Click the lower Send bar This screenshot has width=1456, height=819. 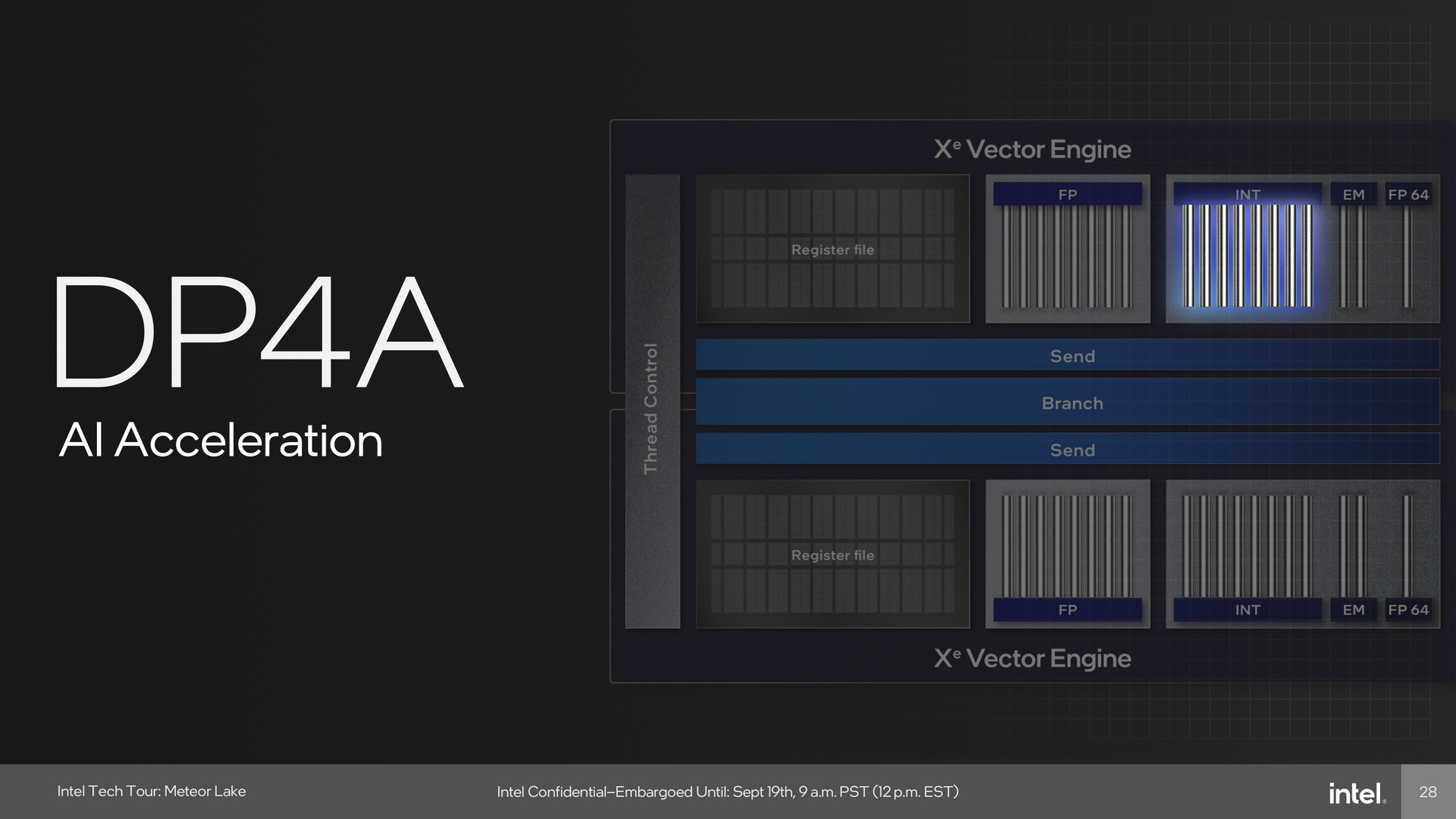pos(1068,449)
